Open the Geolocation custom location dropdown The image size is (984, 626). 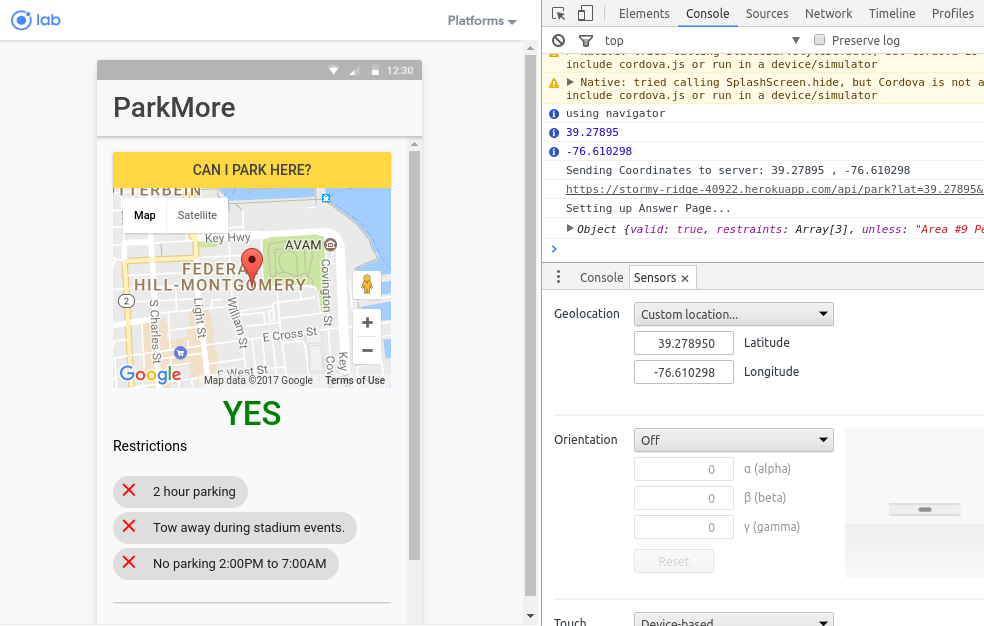pos(733,314)
